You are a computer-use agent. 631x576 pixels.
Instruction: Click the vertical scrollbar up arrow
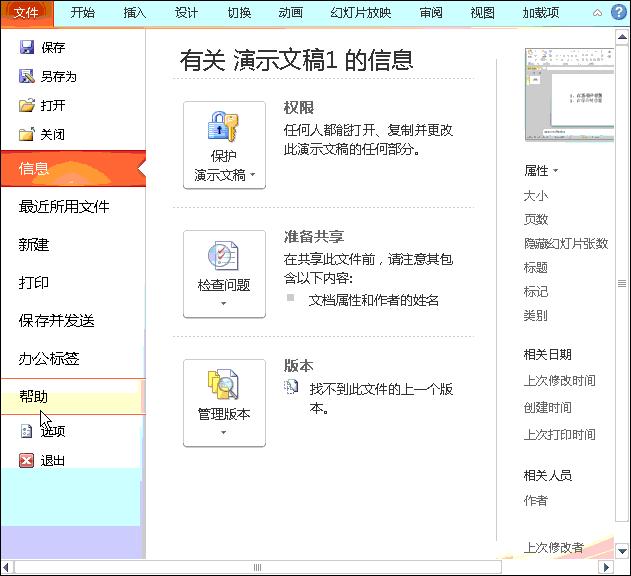(622, 37)
